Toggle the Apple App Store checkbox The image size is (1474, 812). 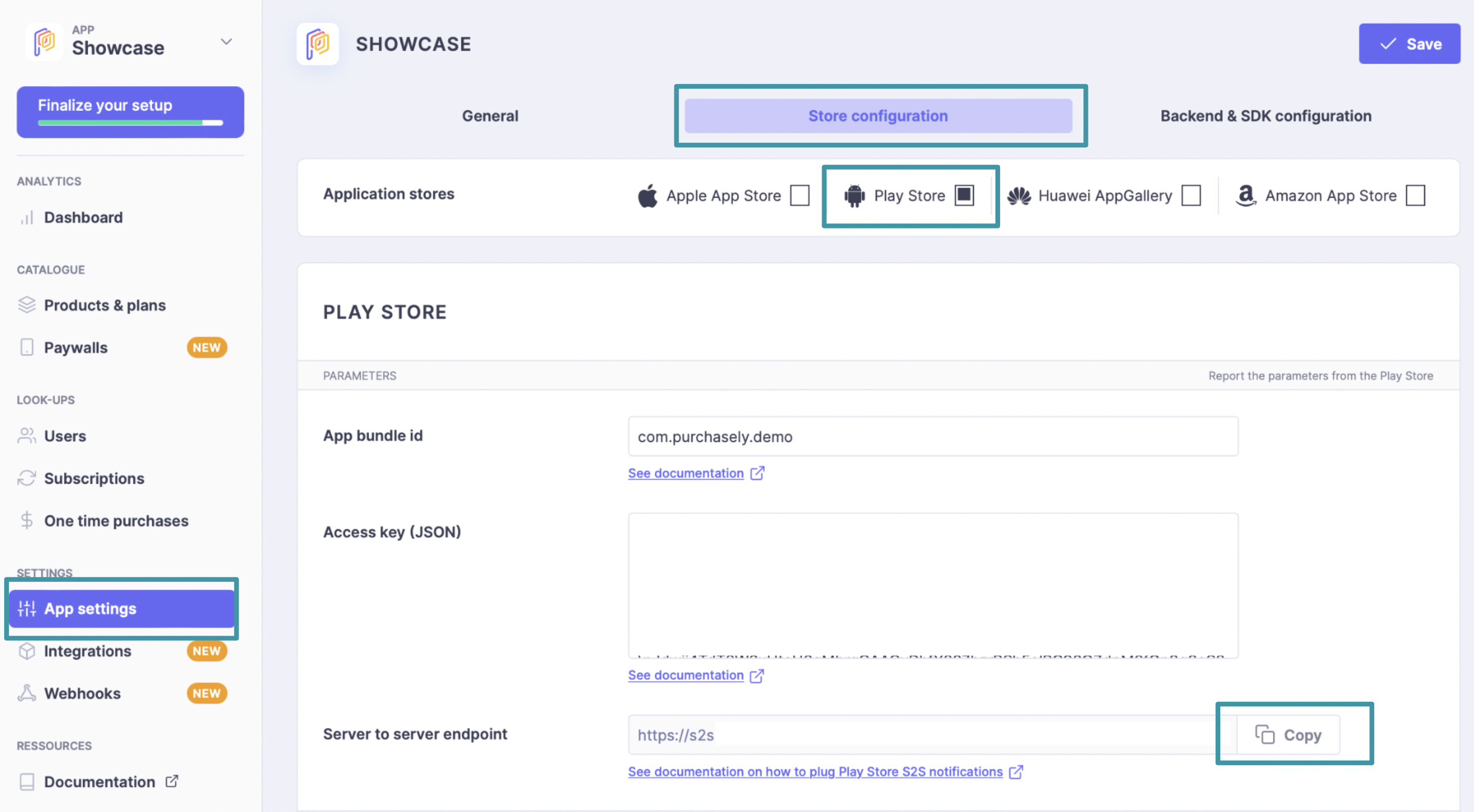[x=799, y=195]
